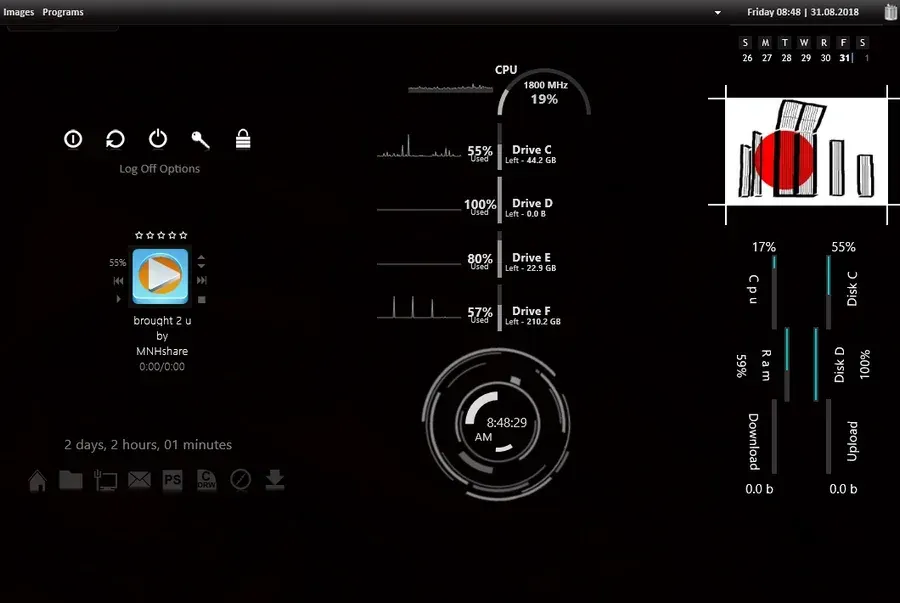This screenshot has width=900, height=603.
Task: Open the Programs menu
Action: pos(63,12)
